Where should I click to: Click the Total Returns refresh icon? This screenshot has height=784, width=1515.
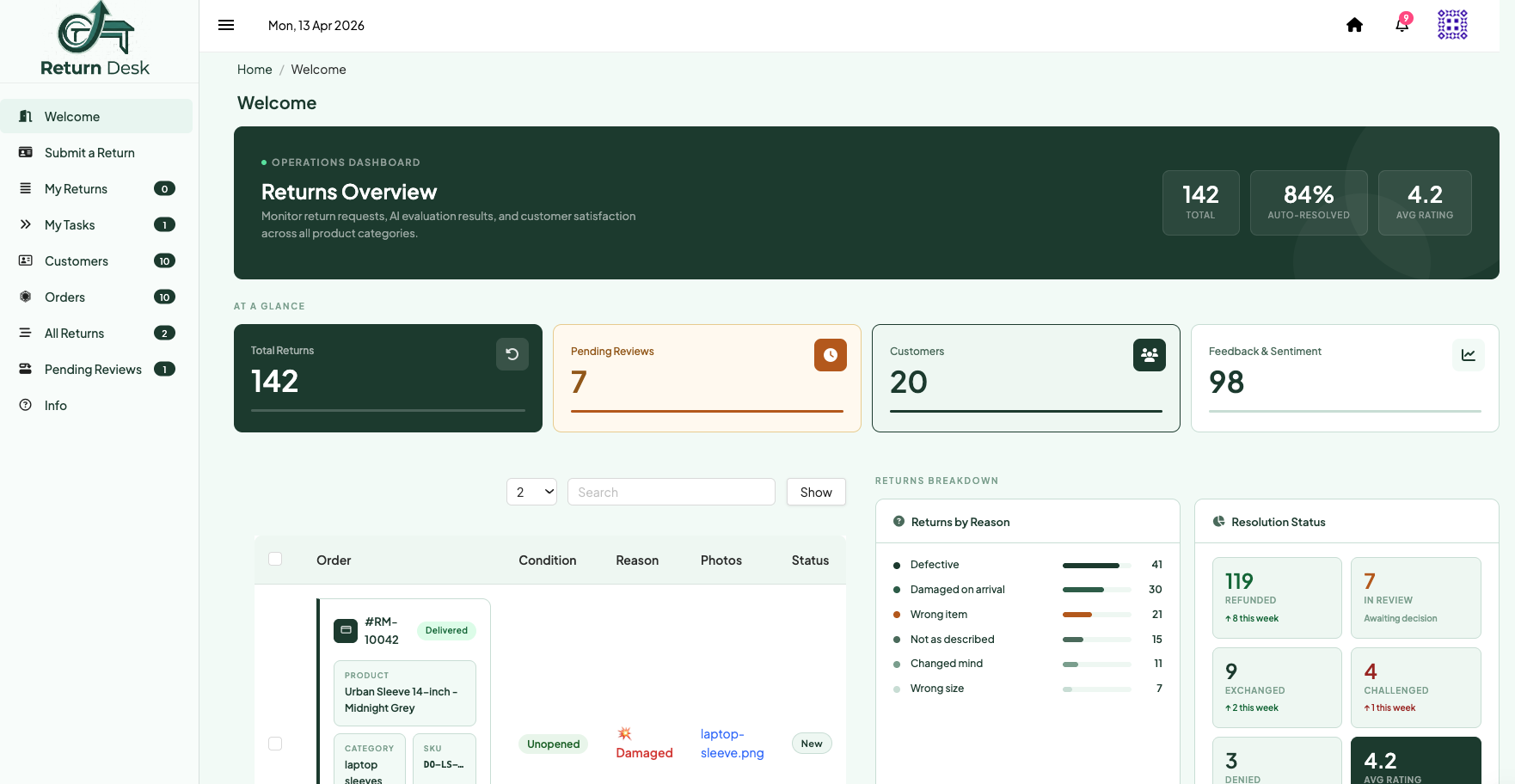512,354
